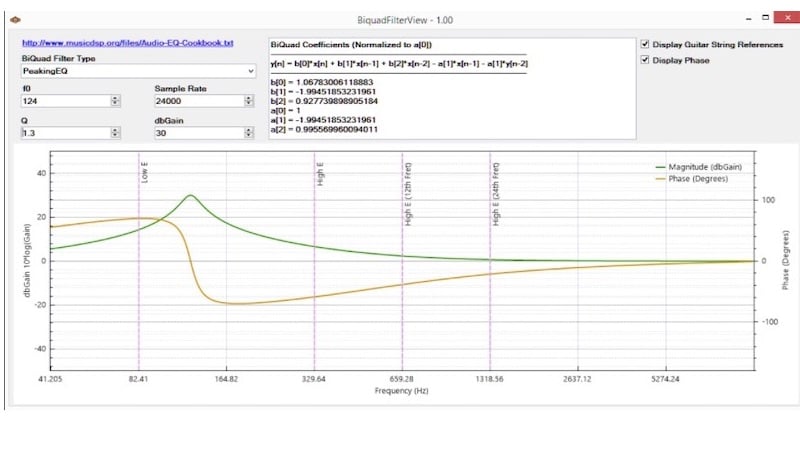Click the b[2] coefficient value line
The image size is (800, 450).
(x=324, y=101)
